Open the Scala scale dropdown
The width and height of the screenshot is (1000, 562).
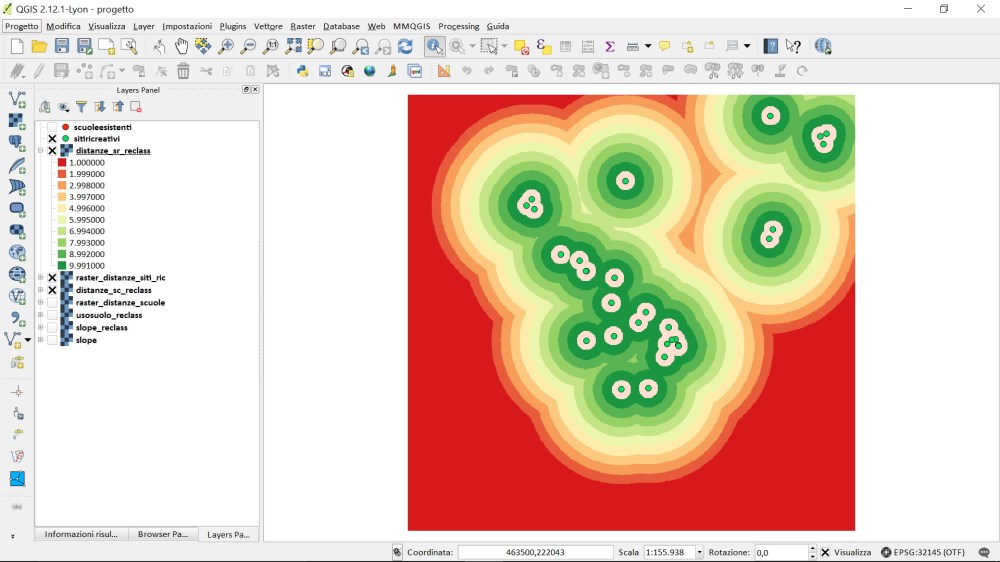click(699, 552)
